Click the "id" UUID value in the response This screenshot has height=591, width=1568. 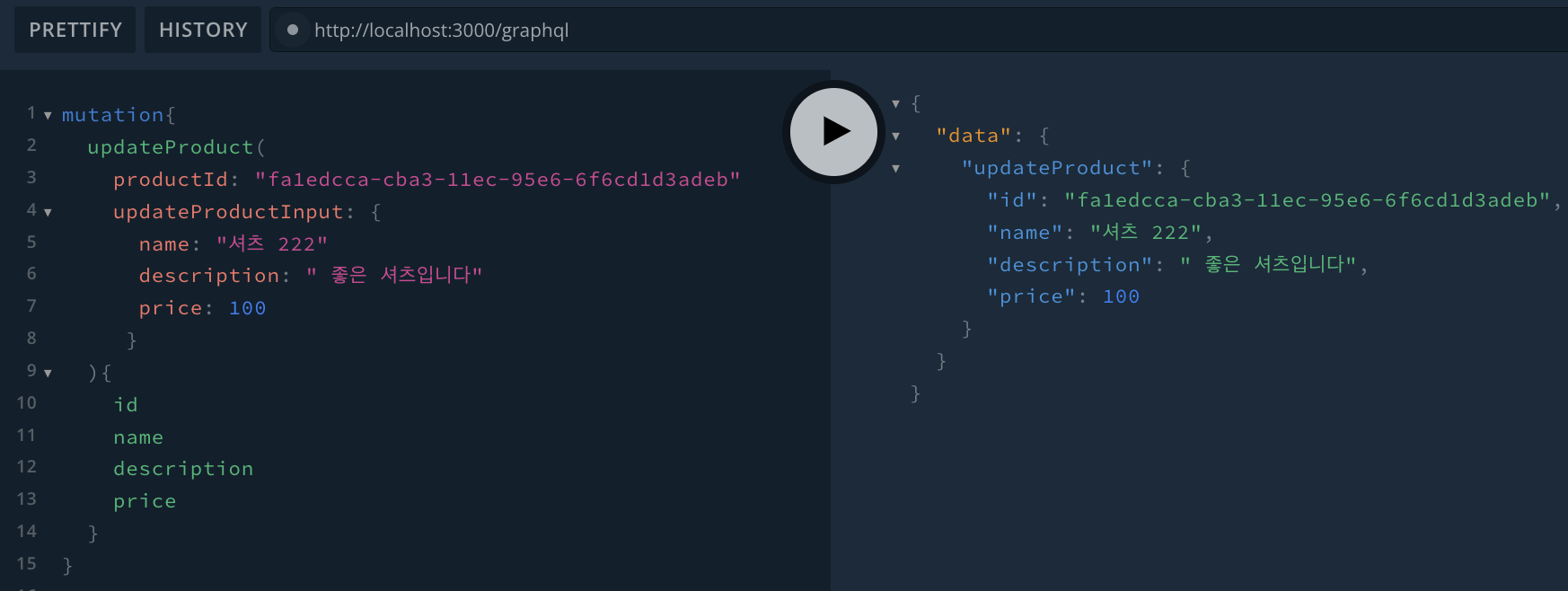coord(1308,200)
